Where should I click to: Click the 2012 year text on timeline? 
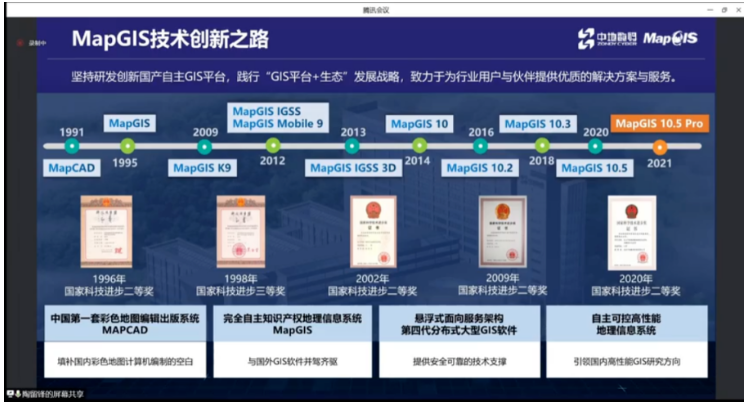tap(273, 161)
